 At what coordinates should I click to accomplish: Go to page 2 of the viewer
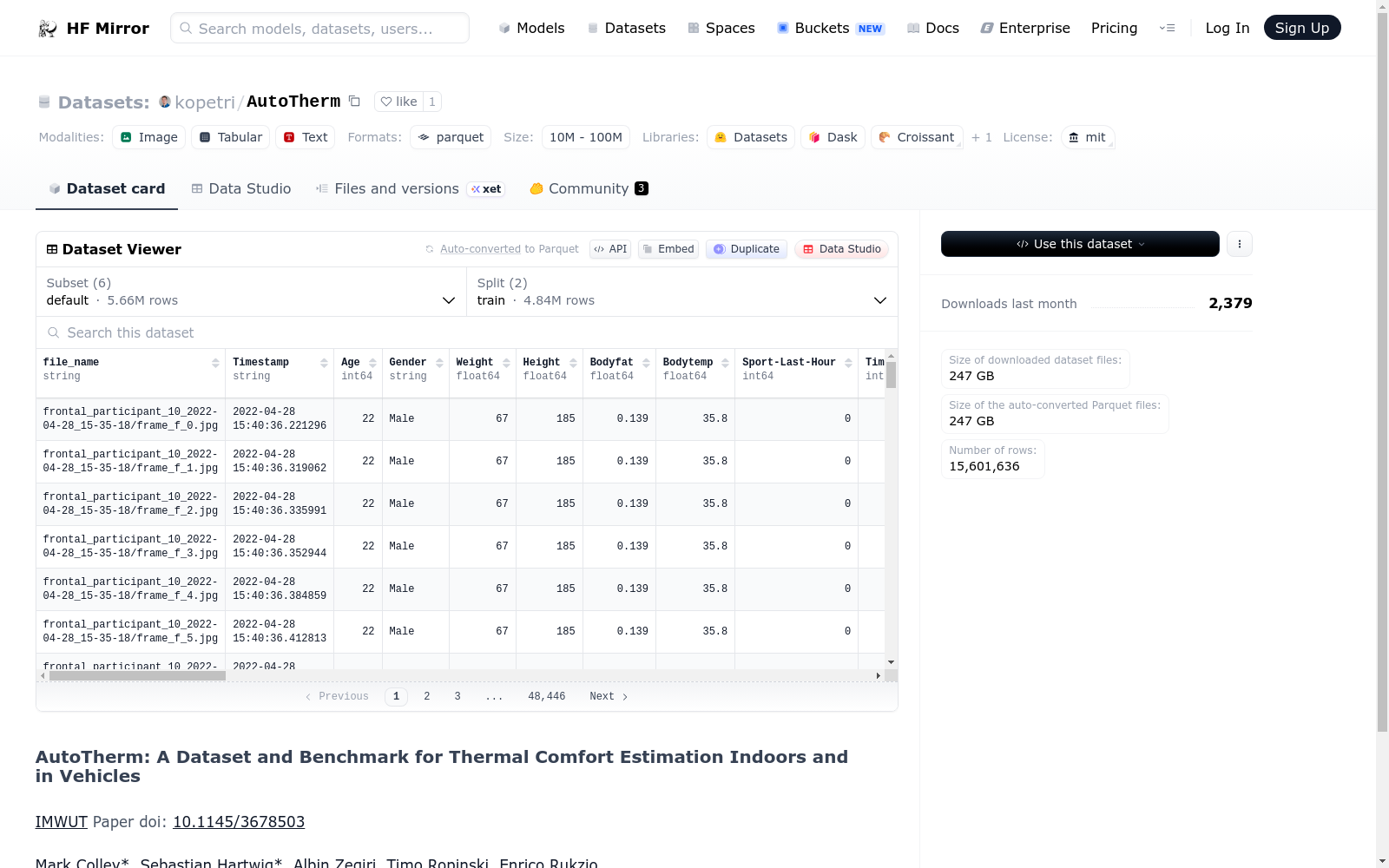click(427, 696)
